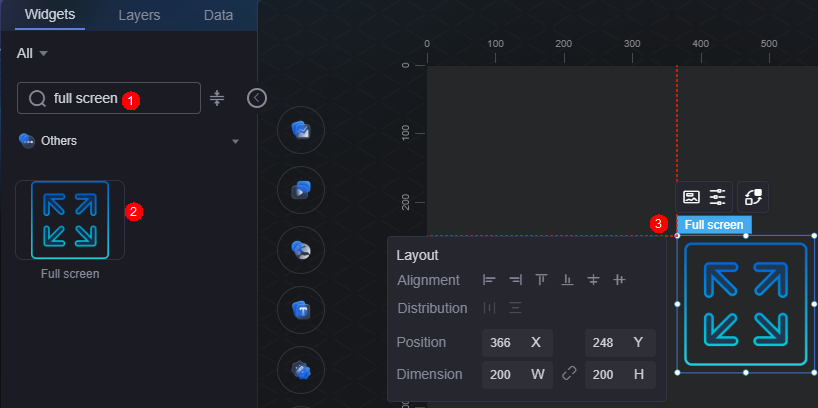Click the full screen search field
Screen dimensions: 818x408
pos(109,98)
